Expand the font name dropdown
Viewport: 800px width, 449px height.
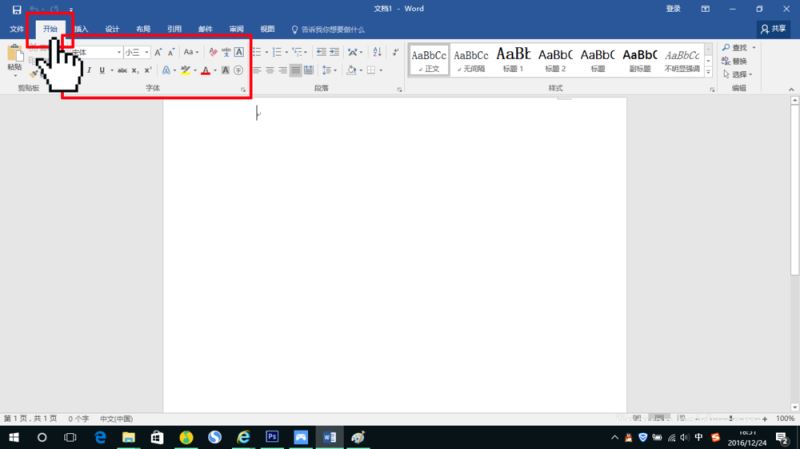pos(119,52)
